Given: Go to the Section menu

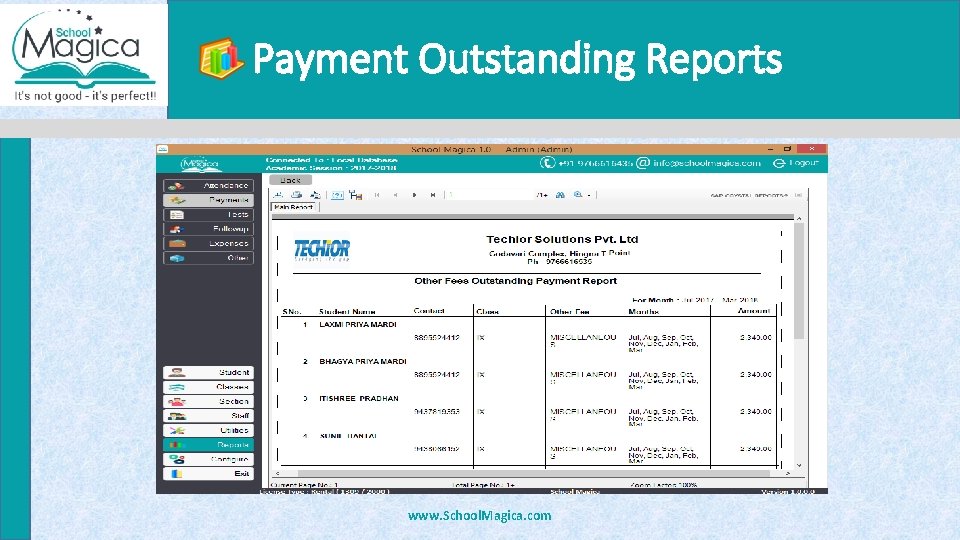Looking at the screenshot, I should click(208, 402).
